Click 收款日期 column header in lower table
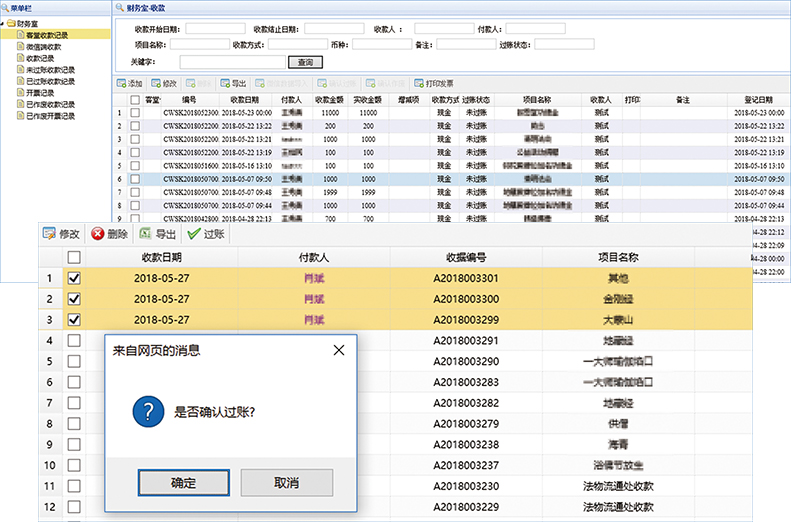Screen dimensions: 791x522 pos(161,257)
